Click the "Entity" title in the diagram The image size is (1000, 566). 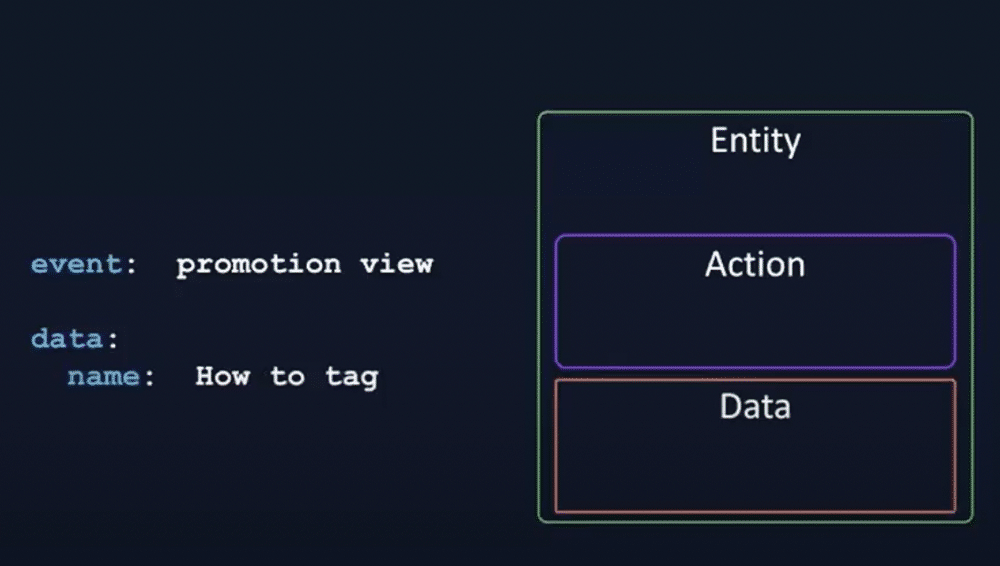pos(755,140)
